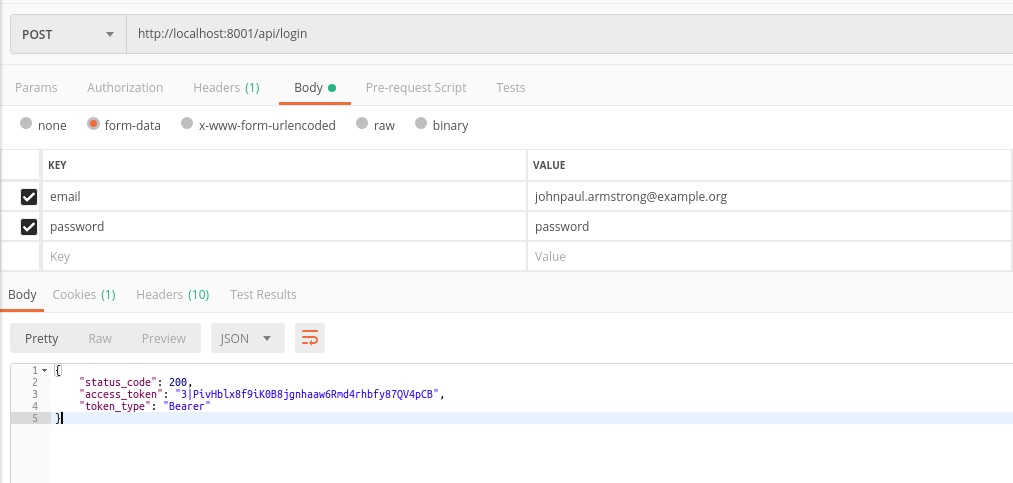The image size is (1013, 483).
Task: Uncheck the password row checkbox
Action: point(29,227)
